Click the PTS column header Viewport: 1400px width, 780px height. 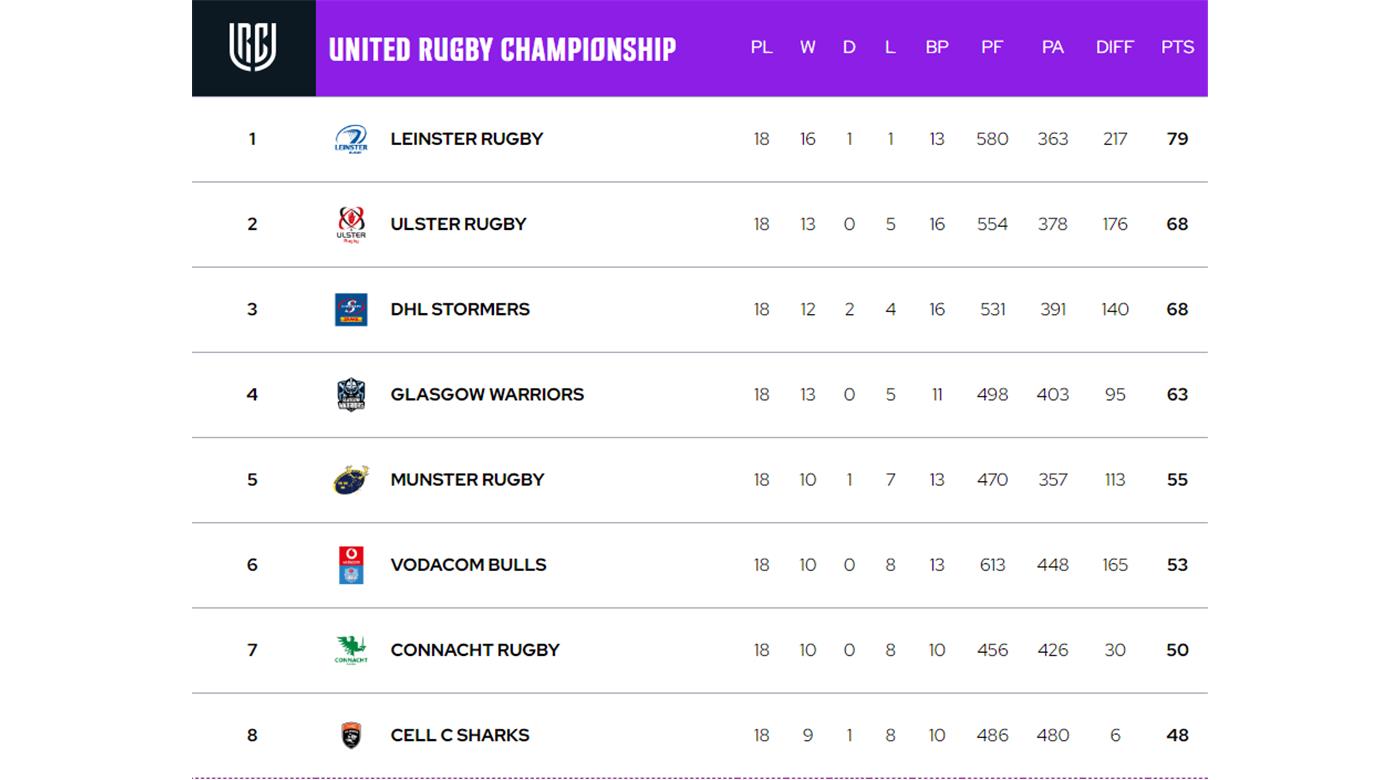(1177, 47)
